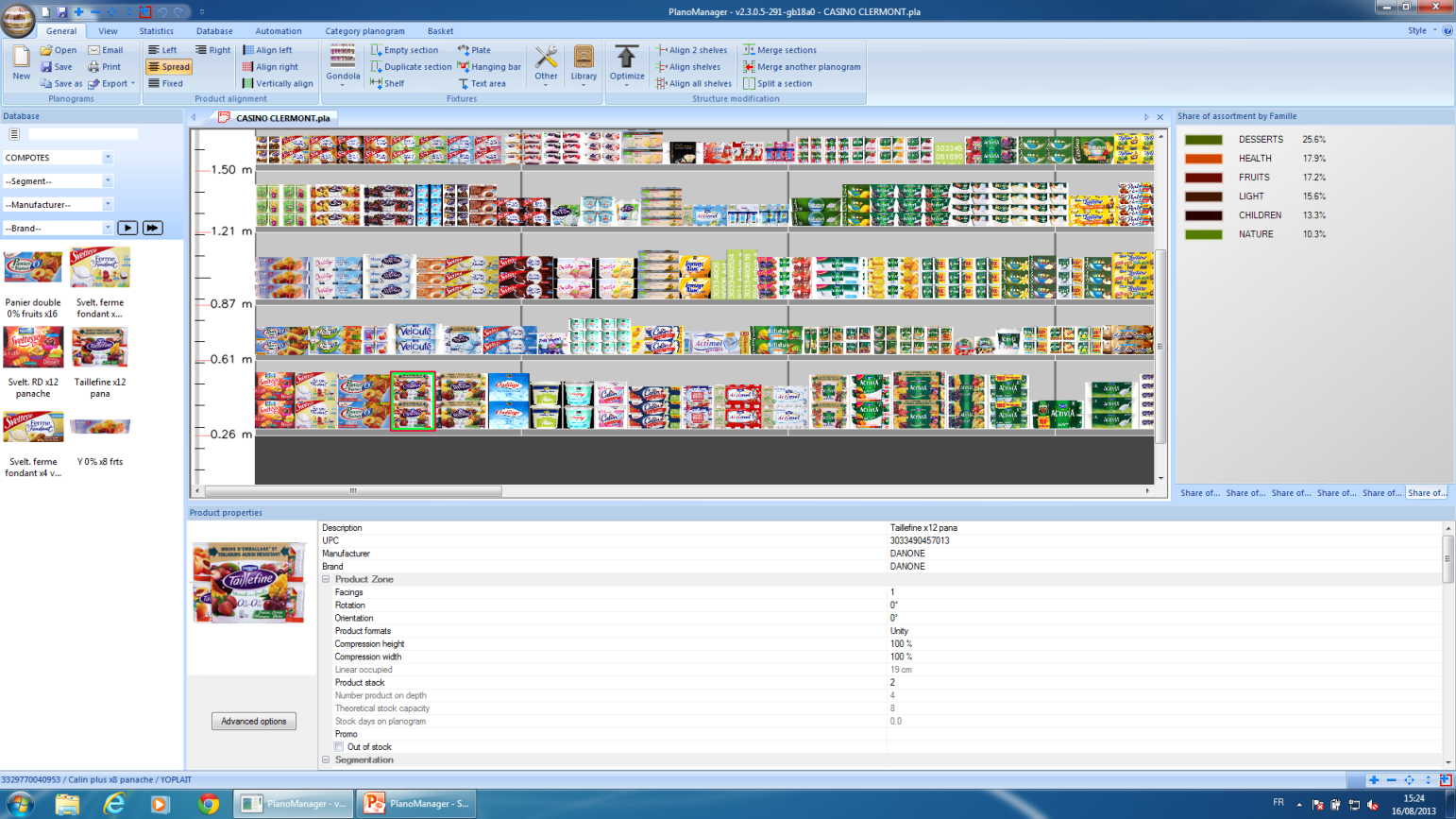1456x819 pixels.
Task: Collapse the Segmentation group
Action: (327, 760)
